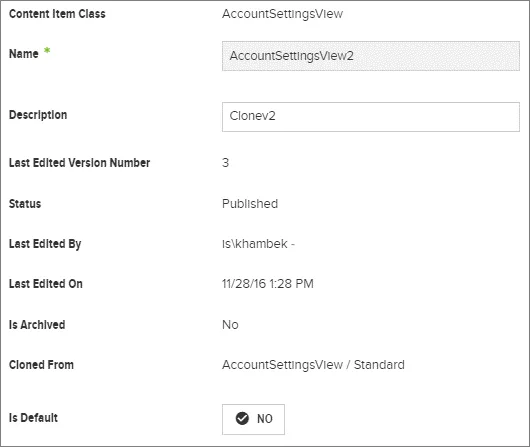Screen dimensions: 530x447
Task: Click the Last Edited Version Number label
Action: [79, 163]
